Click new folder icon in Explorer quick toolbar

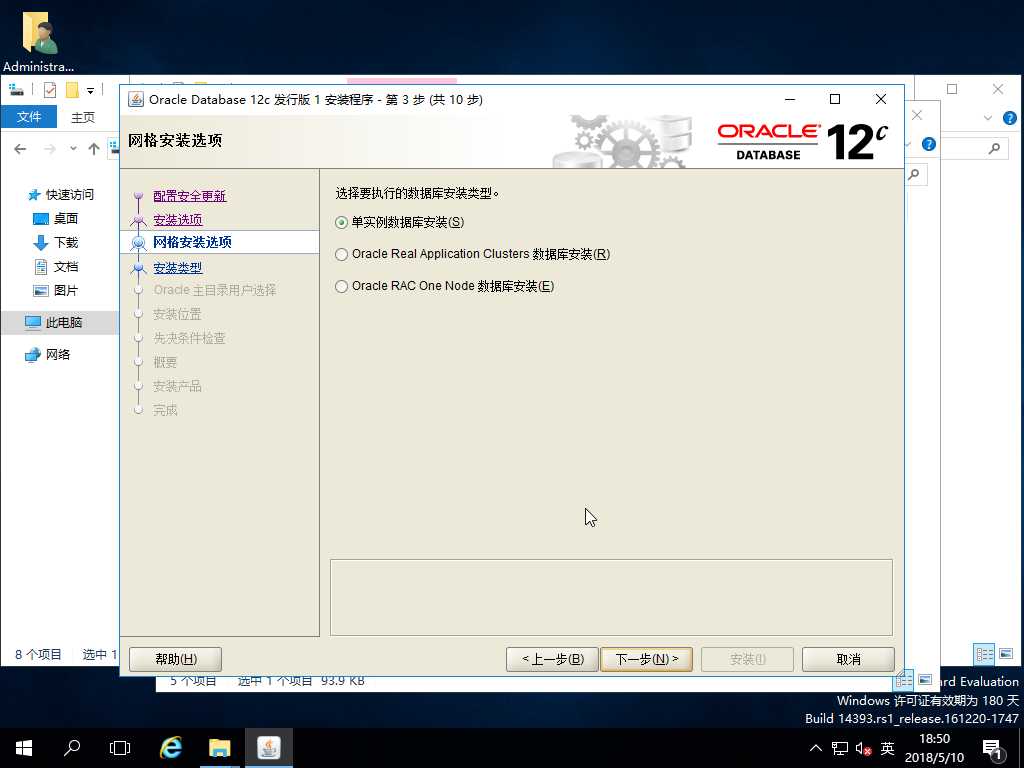click(x=72, y=89)
